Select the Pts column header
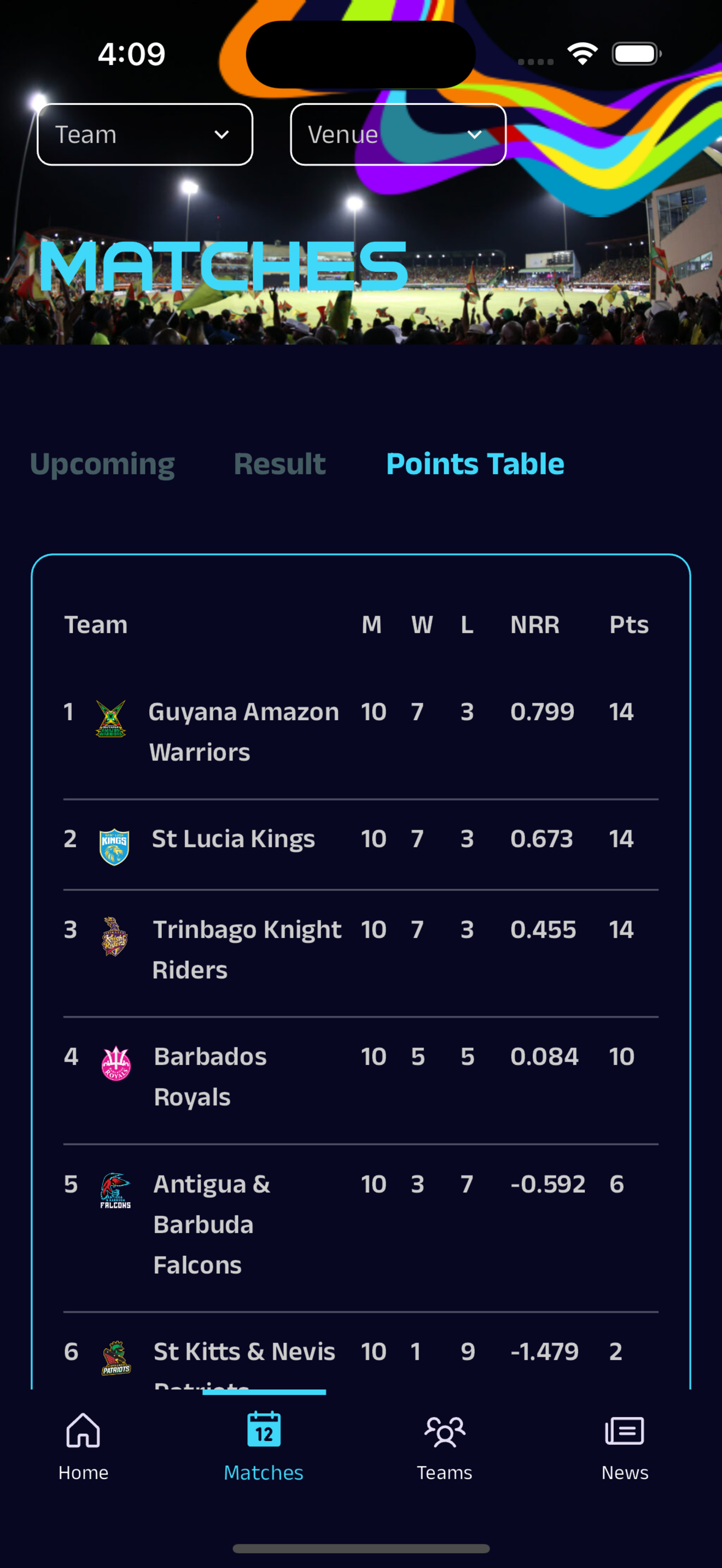Image resolution: width=722 pixels, height=1568 pixels. (x=629, y=624)
